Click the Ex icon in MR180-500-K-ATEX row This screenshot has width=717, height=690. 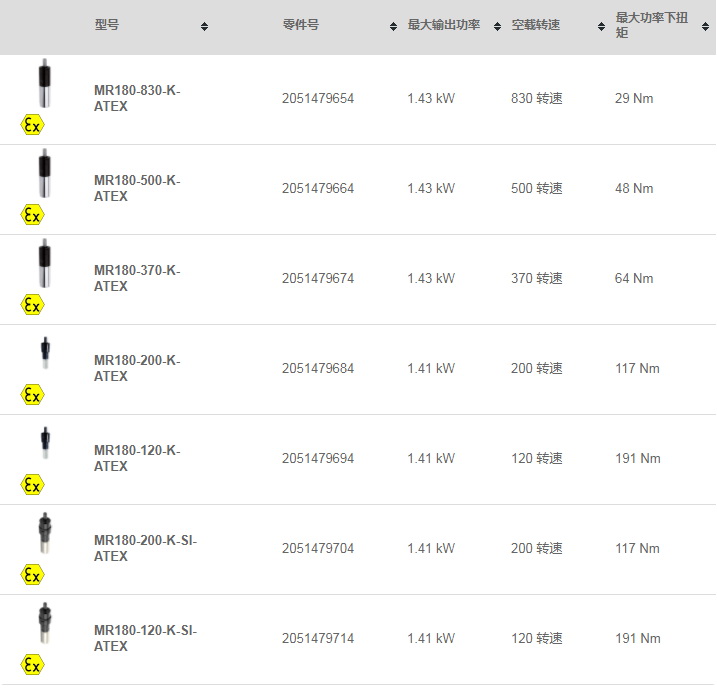(x=32, y=215)
